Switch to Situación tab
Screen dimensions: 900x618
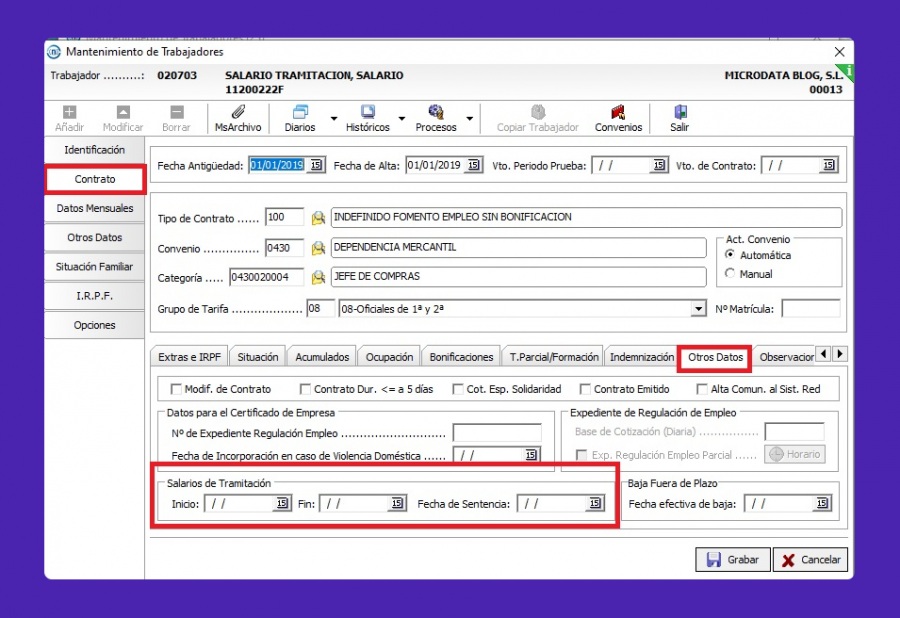[x=258, y=357]
